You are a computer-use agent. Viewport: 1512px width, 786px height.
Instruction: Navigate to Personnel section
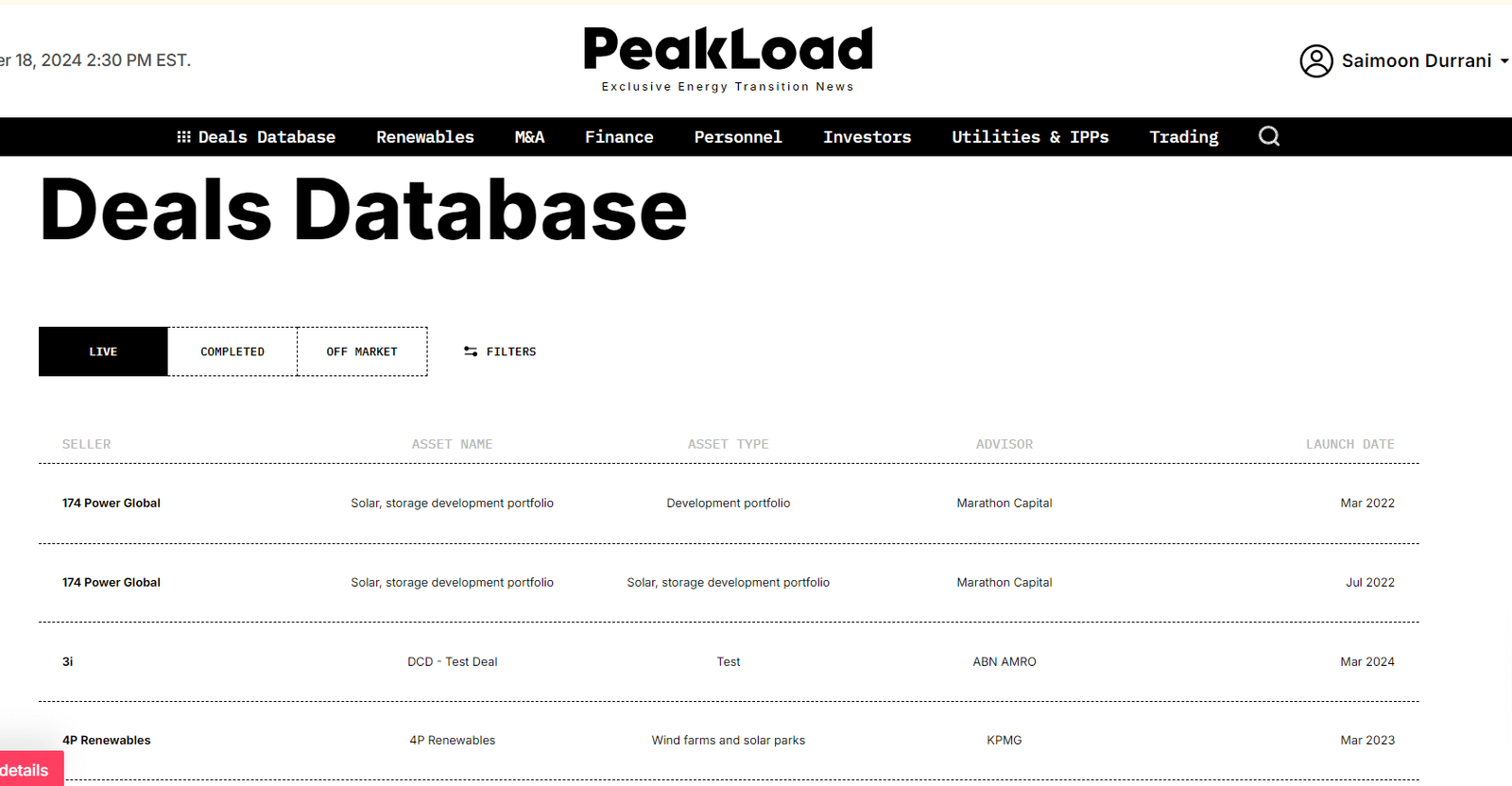point(738,137)
